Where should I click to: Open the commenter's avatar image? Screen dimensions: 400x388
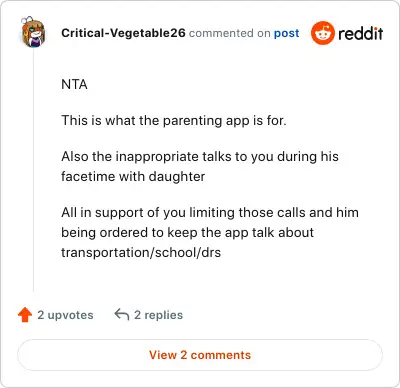(x=33, y=32)
